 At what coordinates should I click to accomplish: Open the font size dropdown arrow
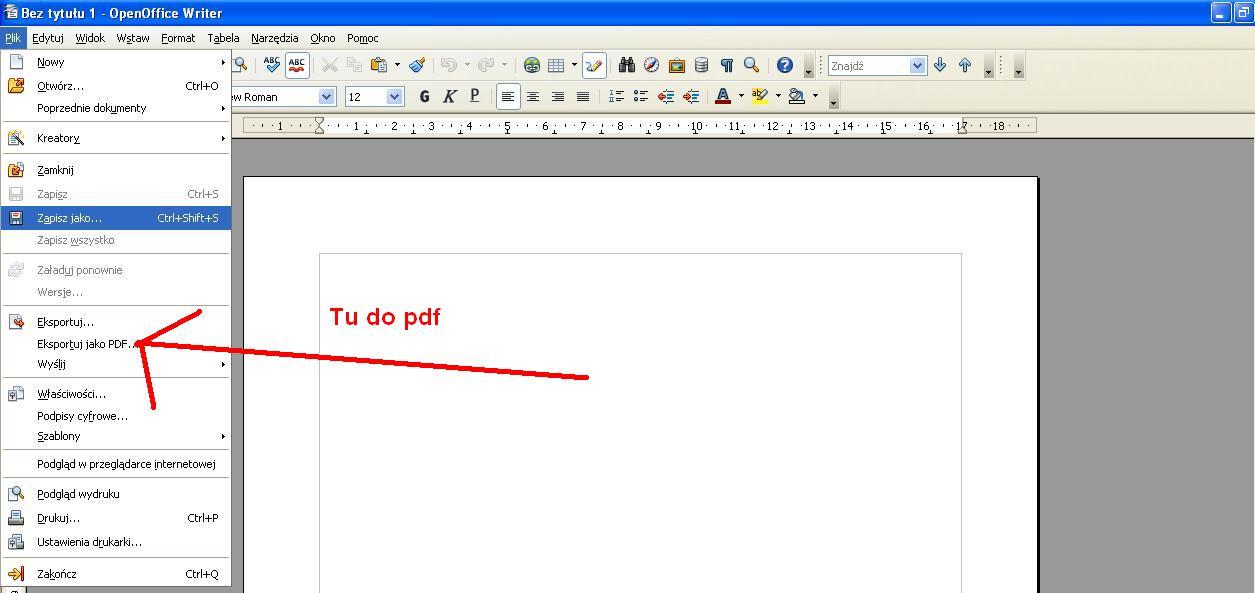pos(394,97)
